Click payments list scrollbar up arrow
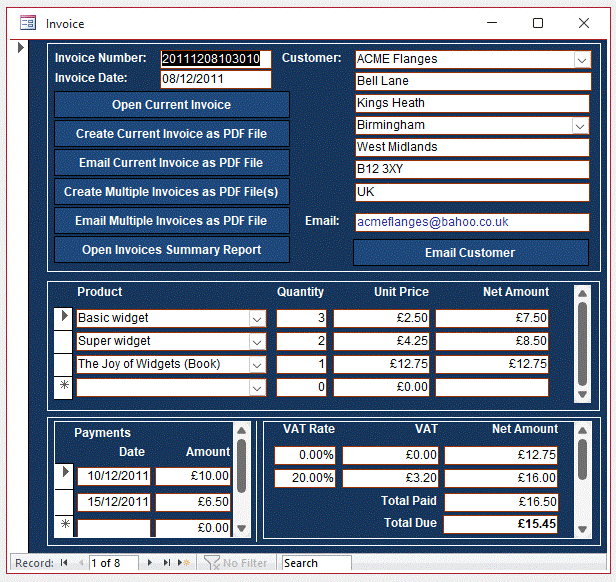Image resolution: width=616 pixels, height=582 pixels. click(242, 430)
